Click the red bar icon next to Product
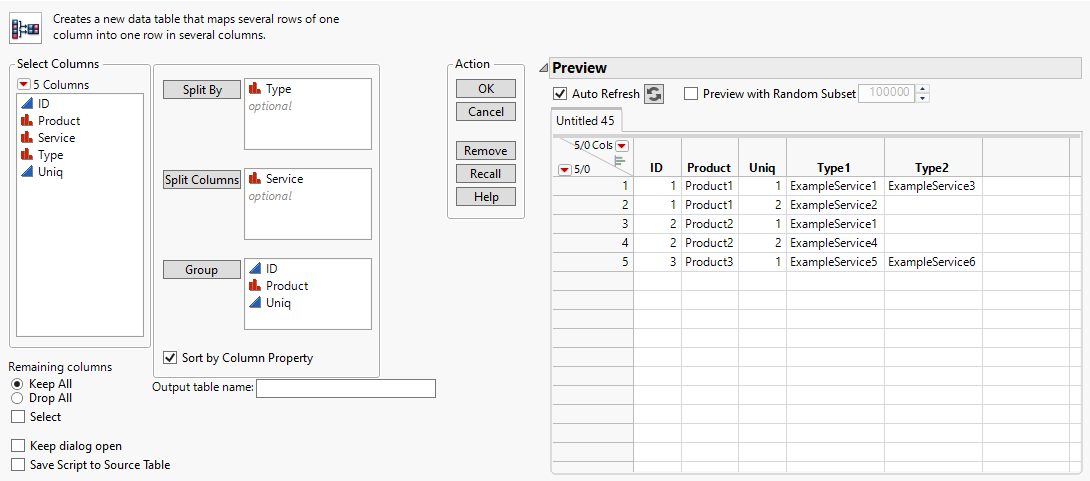Screen dimensions: 1090x481 [x=27, y=121]
